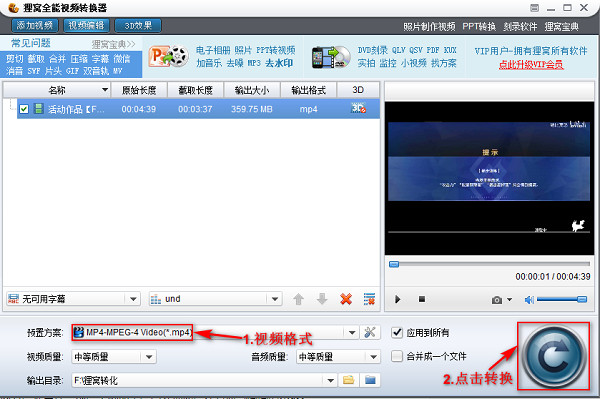Screen dimensions: 600x399
Task: Select the 3D效果 tab
Action: pos(138,26)
